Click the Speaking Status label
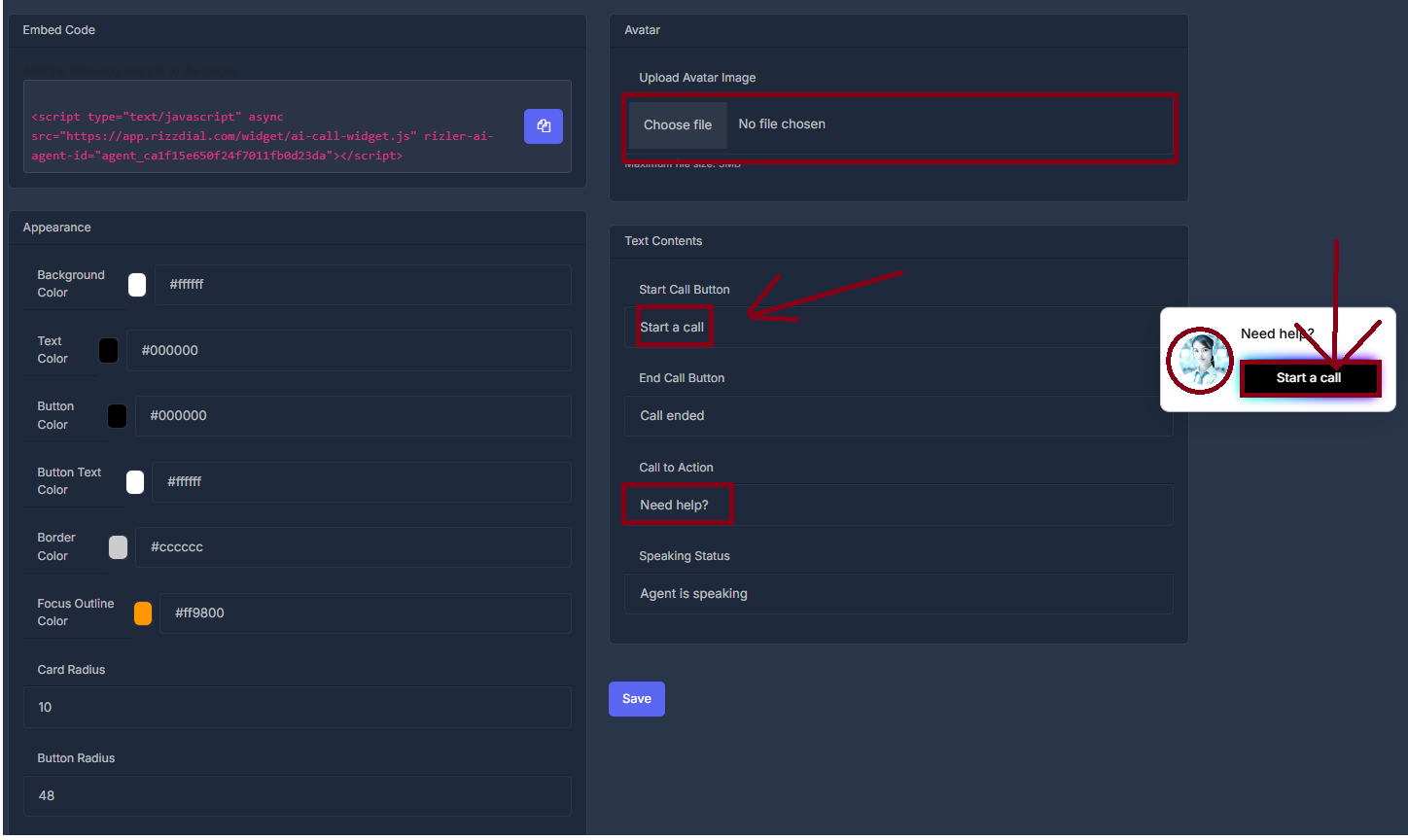The width and height of the screenshot is (1408, 840). [685, 556]
